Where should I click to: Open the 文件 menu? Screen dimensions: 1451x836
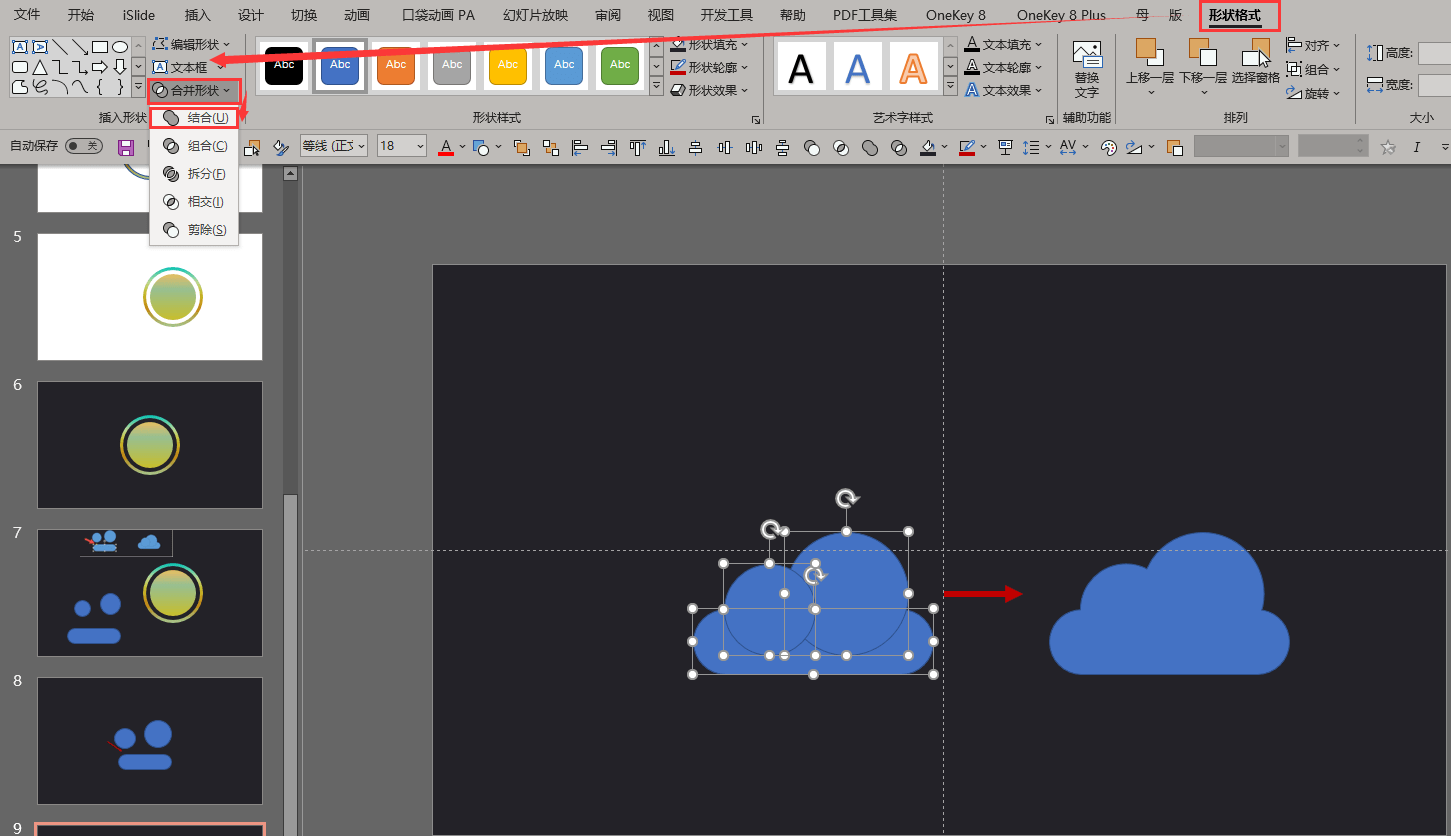pyautogui.click(x=27, y=15)
